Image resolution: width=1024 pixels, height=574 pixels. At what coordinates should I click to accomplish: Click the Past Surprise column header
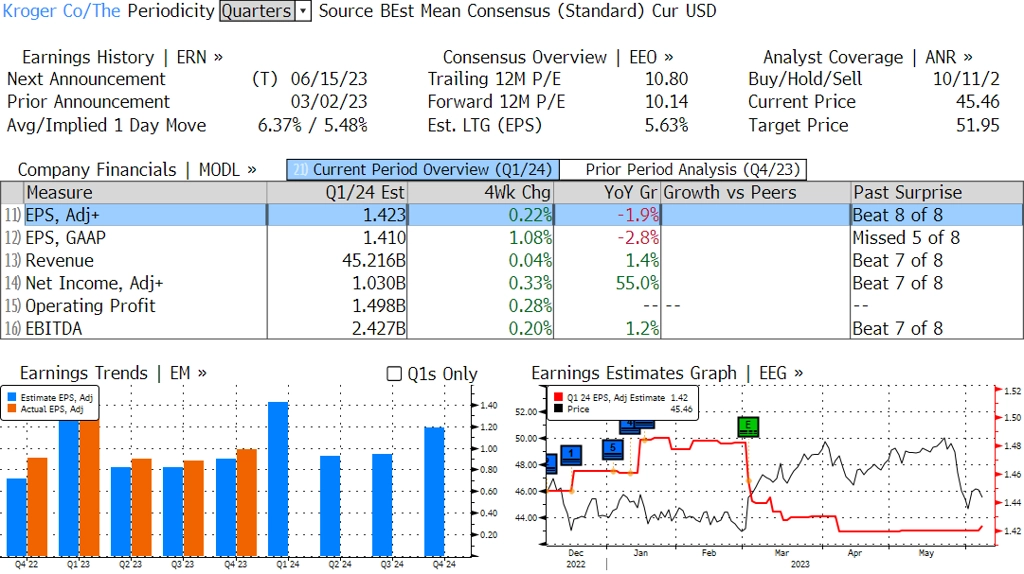(936, 193)
